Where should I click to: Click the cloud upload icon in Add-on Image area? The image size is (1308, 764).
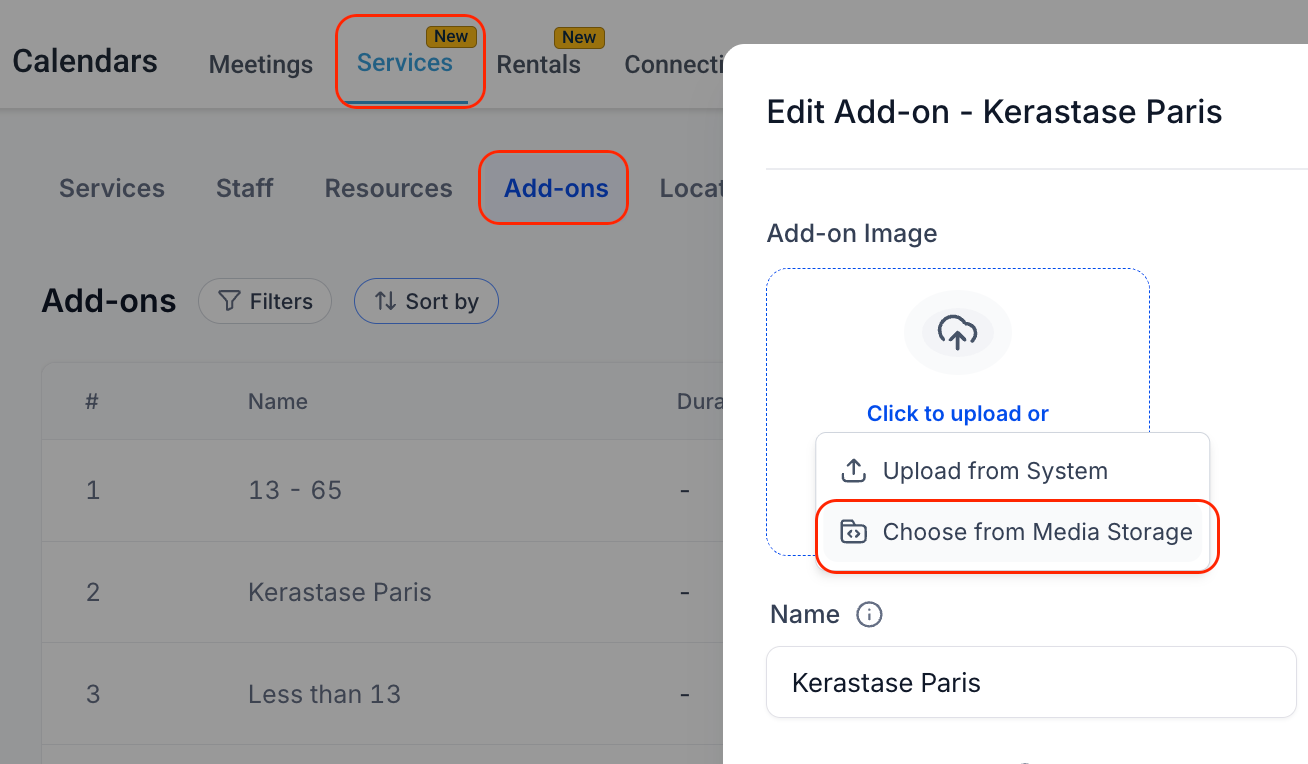(957, 332)
